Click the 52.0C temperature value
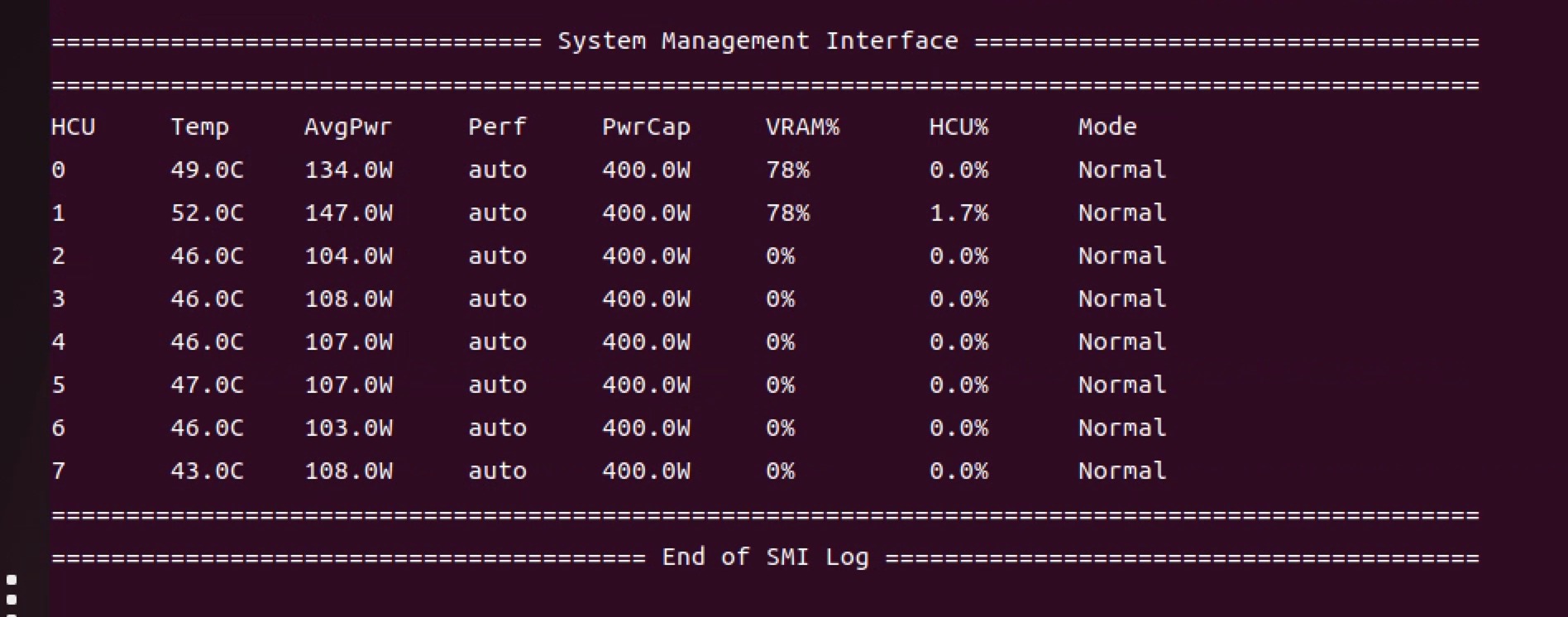 [x=207, y=213]
